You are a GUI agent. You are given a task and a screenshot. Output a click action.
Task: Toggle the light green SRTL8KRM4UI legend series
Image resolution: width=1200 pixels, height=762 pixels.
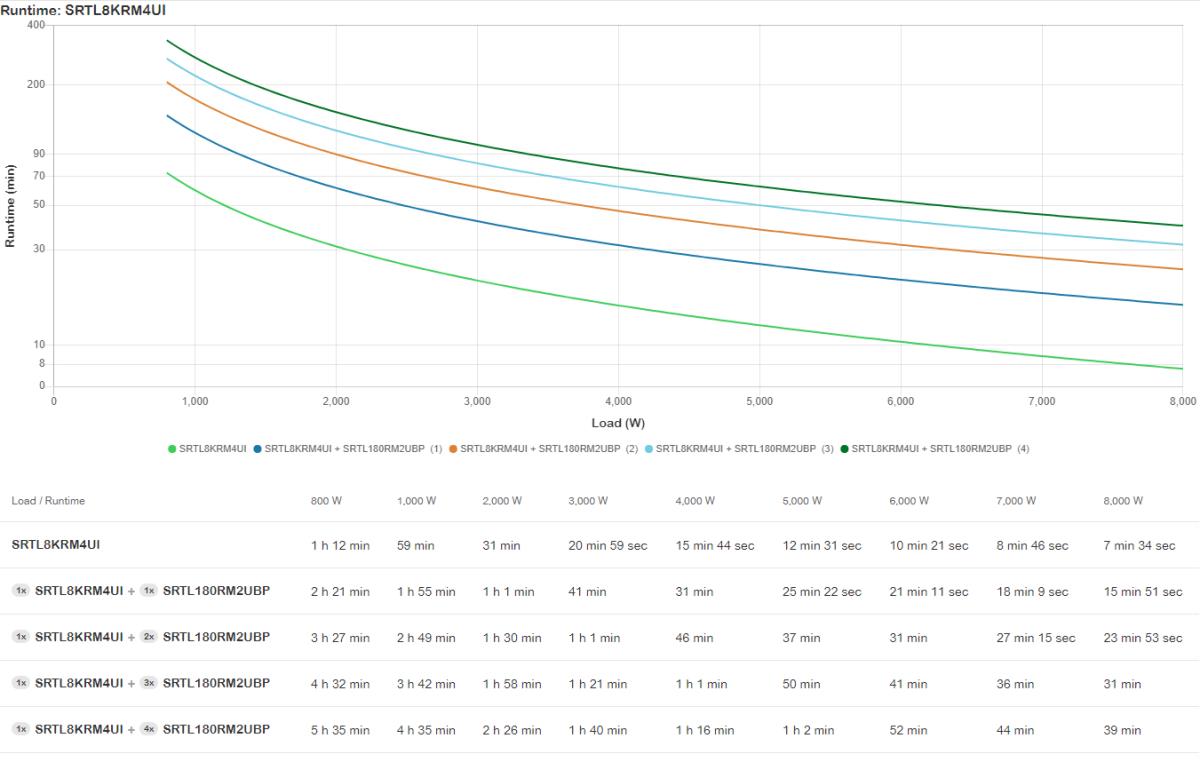207,449
